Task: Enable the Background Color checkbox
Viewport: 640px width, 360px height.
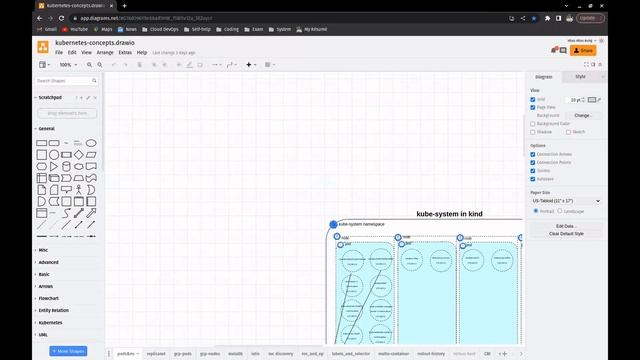Action: coord(533,124)
